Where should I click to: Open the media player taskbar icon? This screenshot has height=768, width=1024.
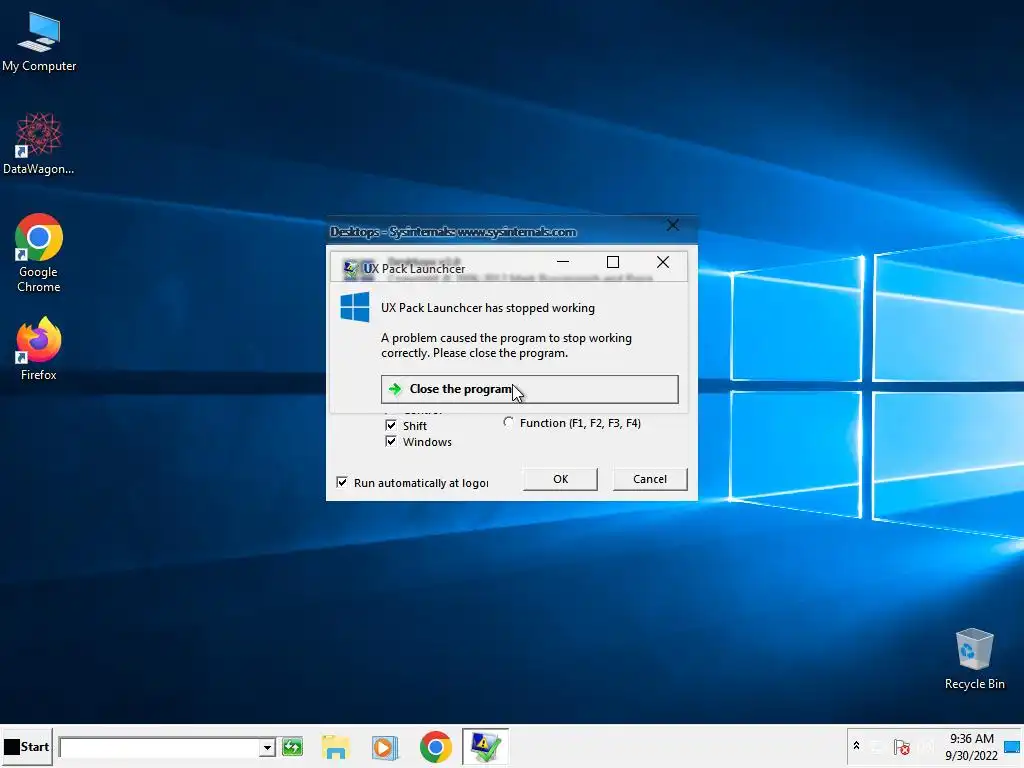coord(385,746)
